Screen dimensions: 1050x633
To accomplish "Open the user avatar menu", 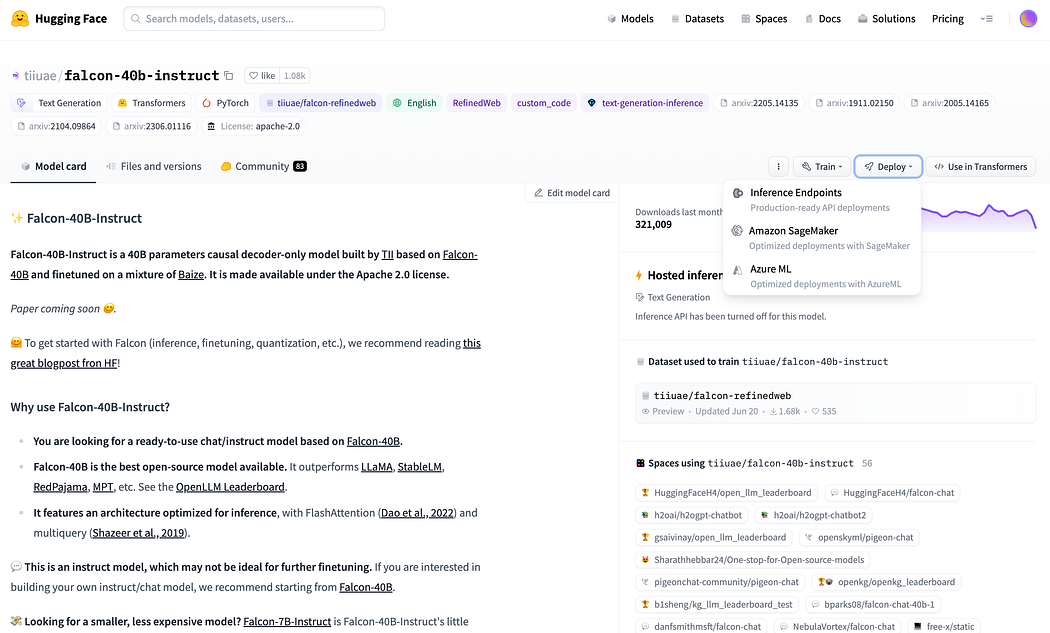I will pyautogui.click(x=1028, y=19).
